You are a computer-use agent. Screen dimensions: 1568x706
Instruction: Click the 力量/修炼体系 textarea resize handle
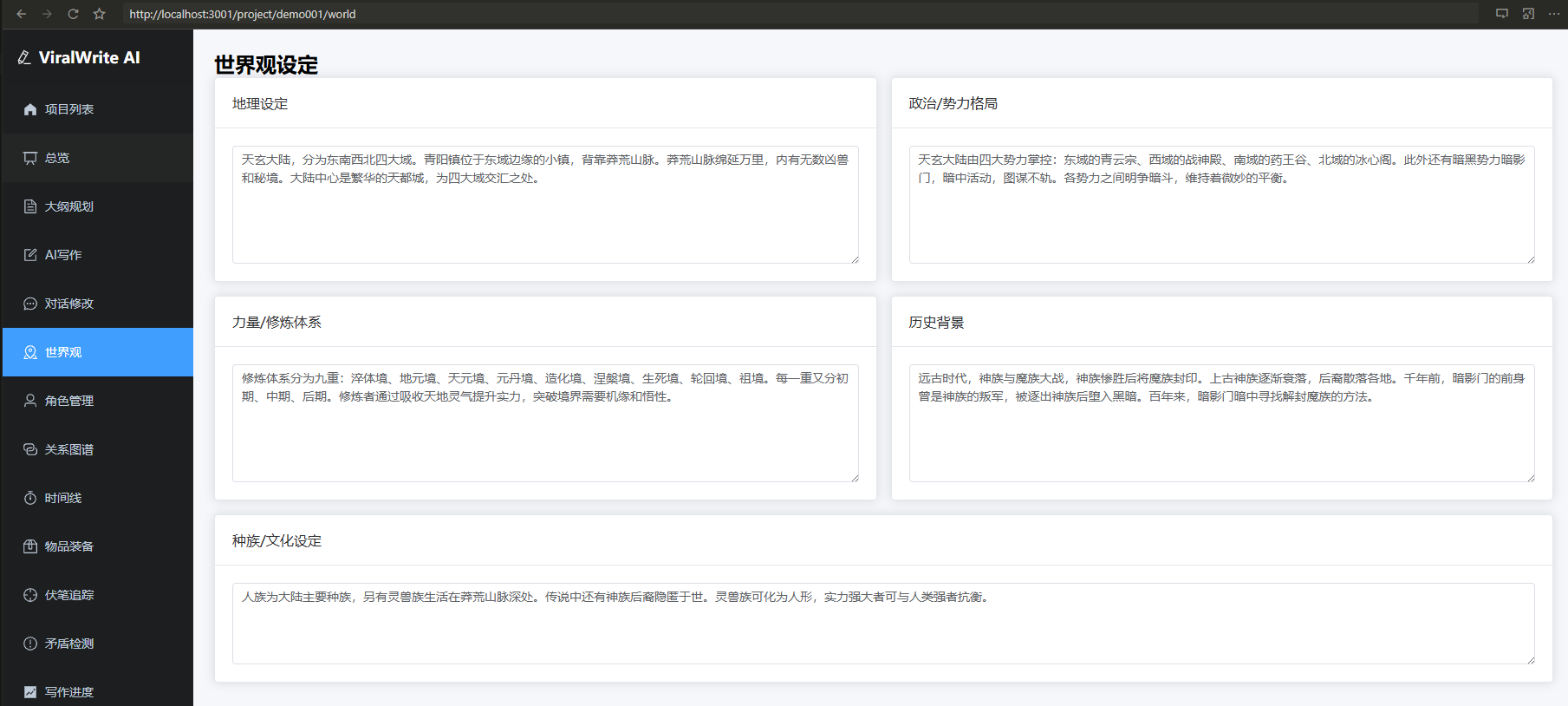click(855, 478)
